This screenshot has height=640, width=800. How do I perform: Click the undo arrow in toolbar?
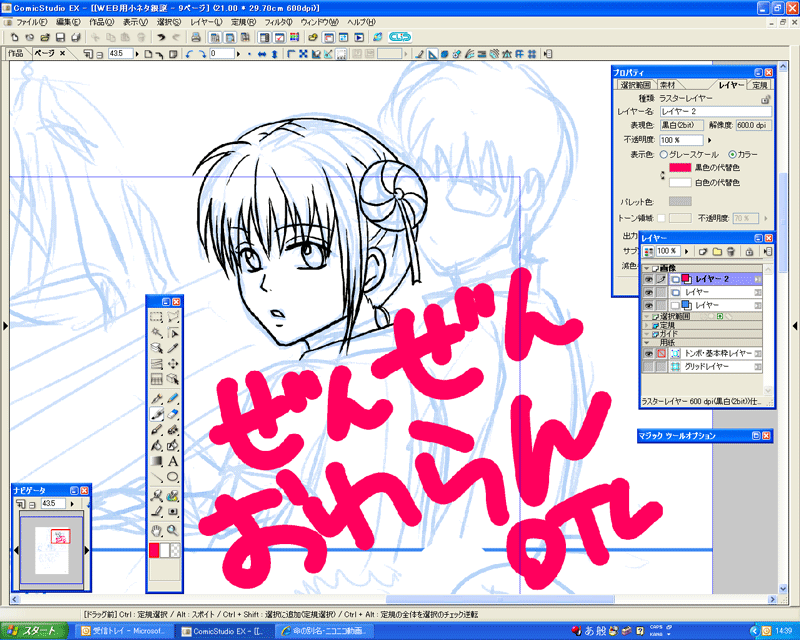pos(161,37)
